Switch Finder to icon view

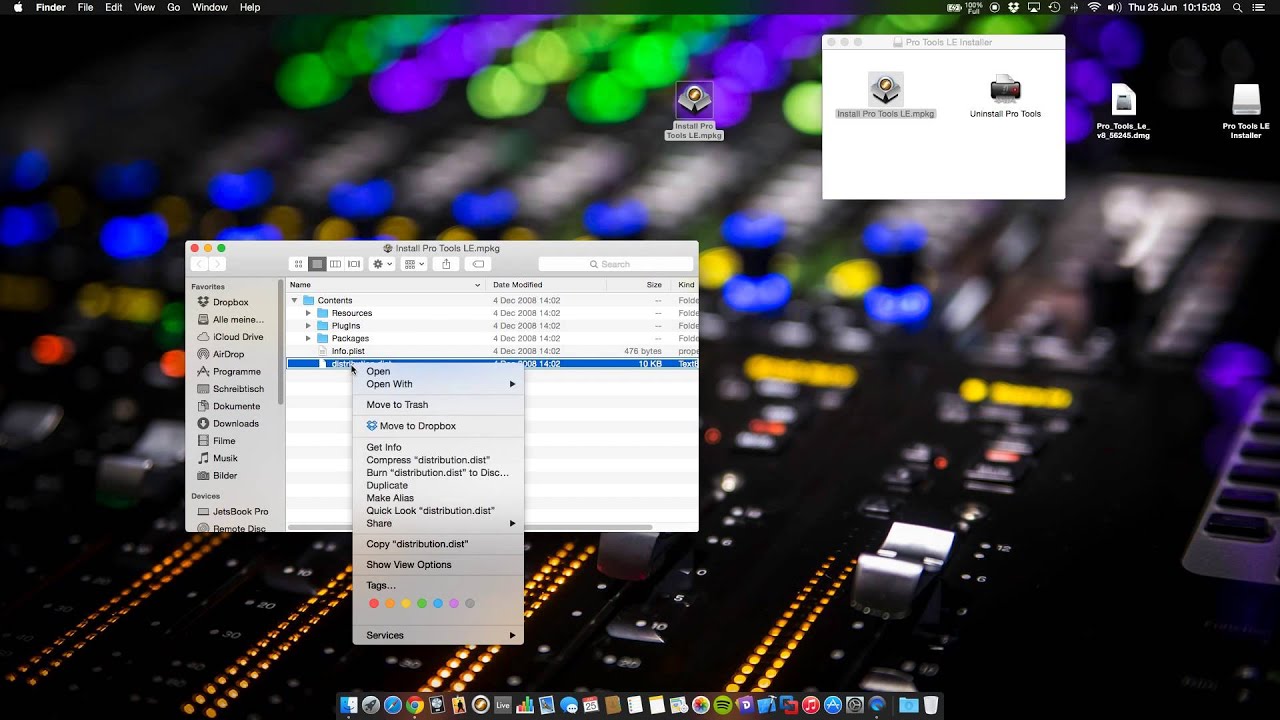pos(298,264)
